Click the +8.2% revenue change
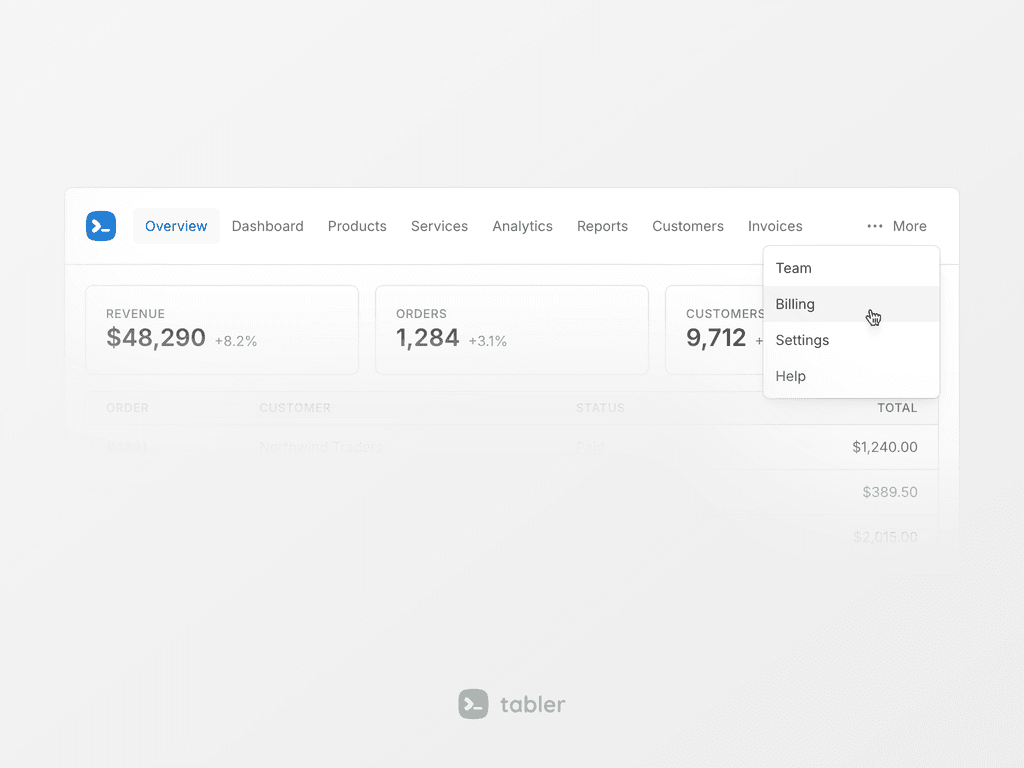 (236, 341)
